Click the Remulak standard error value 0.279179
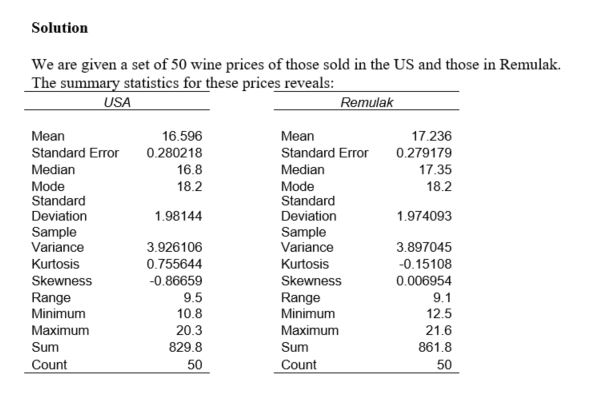611x415 pixels. click(424, 153)
